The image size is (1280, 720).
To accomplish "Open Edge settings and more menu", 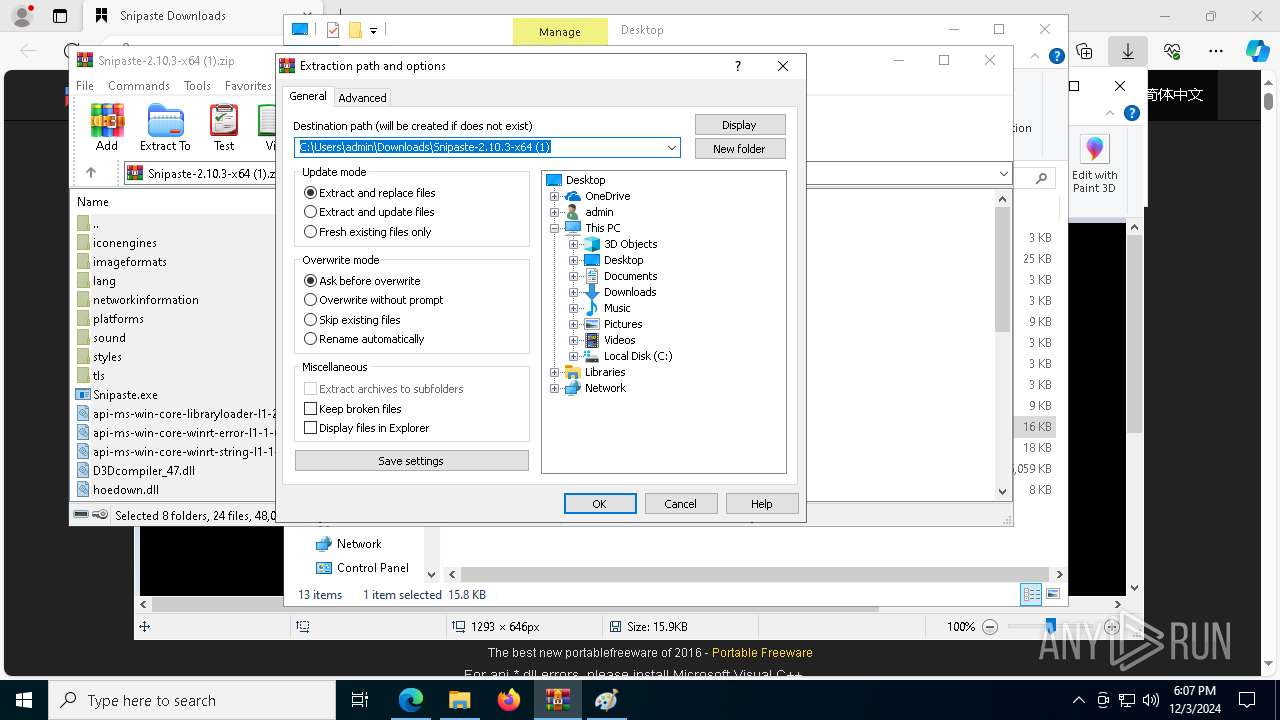I will (1216, 51).
